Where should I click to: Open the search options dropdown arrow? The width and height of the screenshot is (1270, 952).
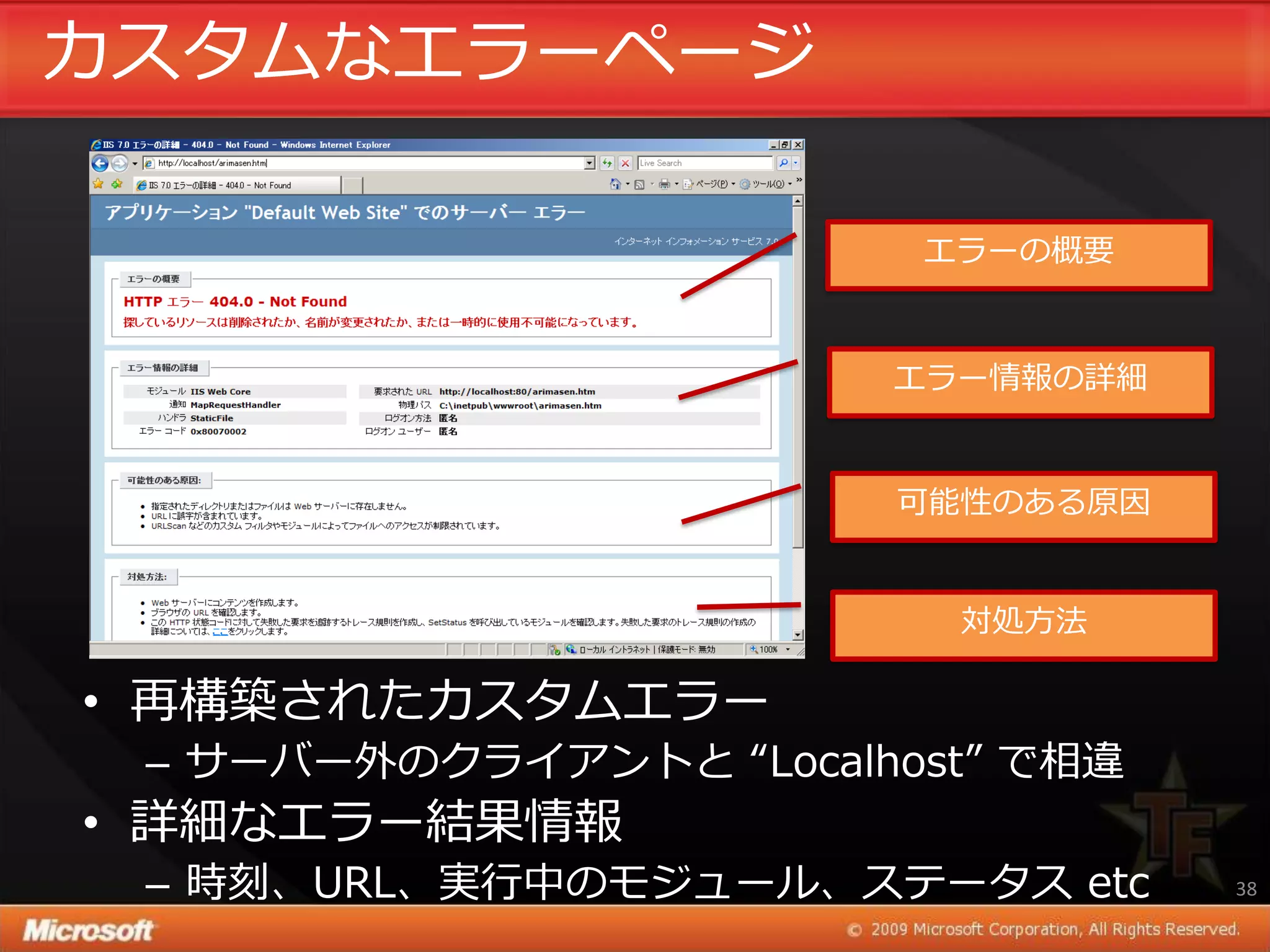click(796, 164)
